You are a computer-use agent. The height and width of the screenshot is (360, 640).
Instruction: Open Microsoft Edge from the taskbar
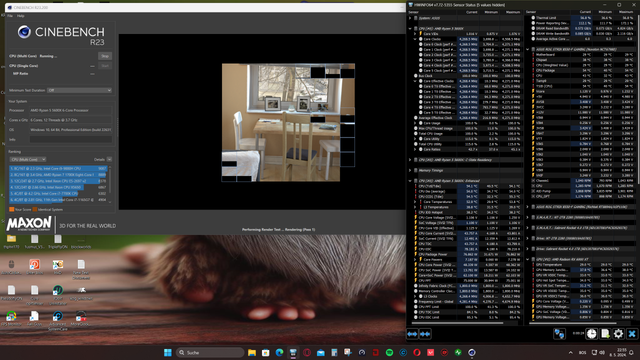click(279, 352)
